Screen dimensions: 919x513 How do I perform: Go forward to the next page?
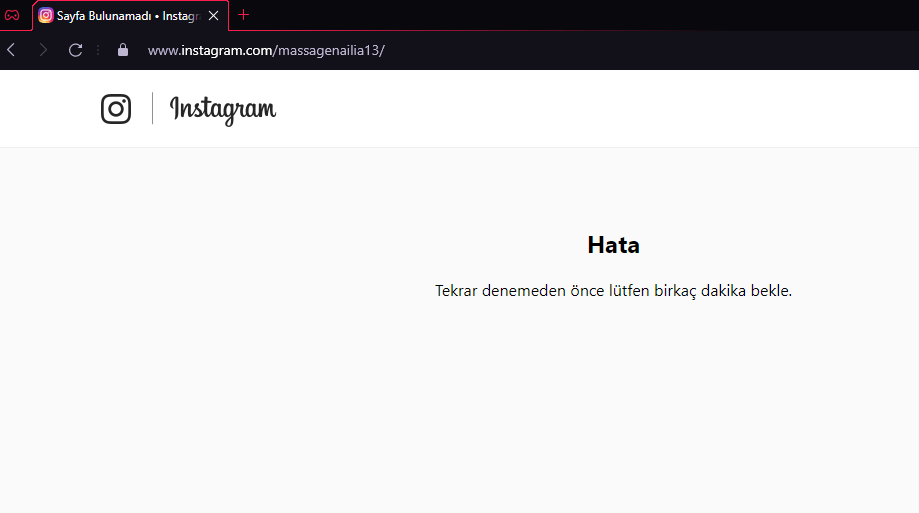pyautogui.click(x=43, y=50)
